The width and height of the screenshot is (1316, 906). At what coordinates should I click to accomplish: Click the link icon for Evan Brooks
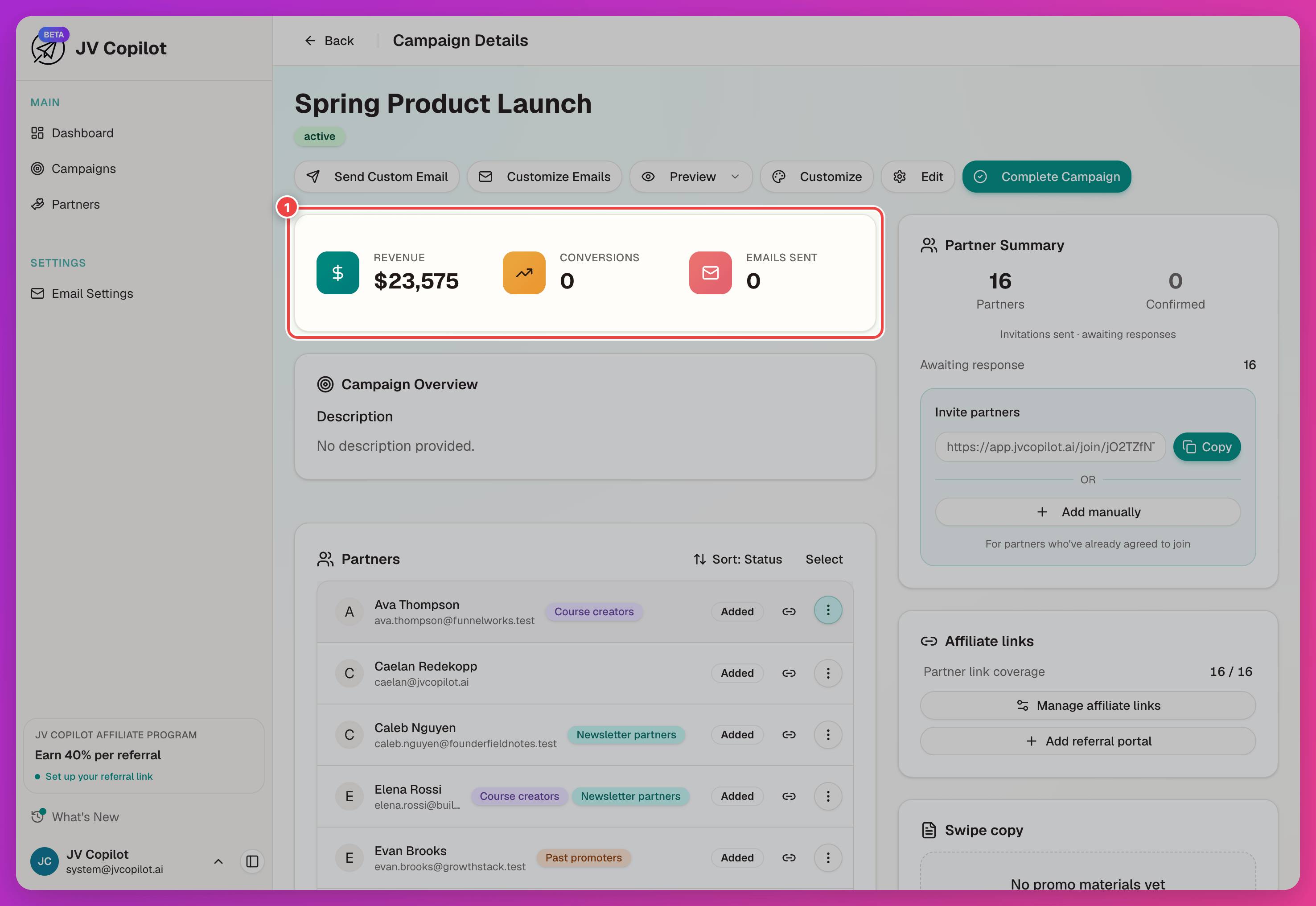pyautogui.click(x=789, y=858)
